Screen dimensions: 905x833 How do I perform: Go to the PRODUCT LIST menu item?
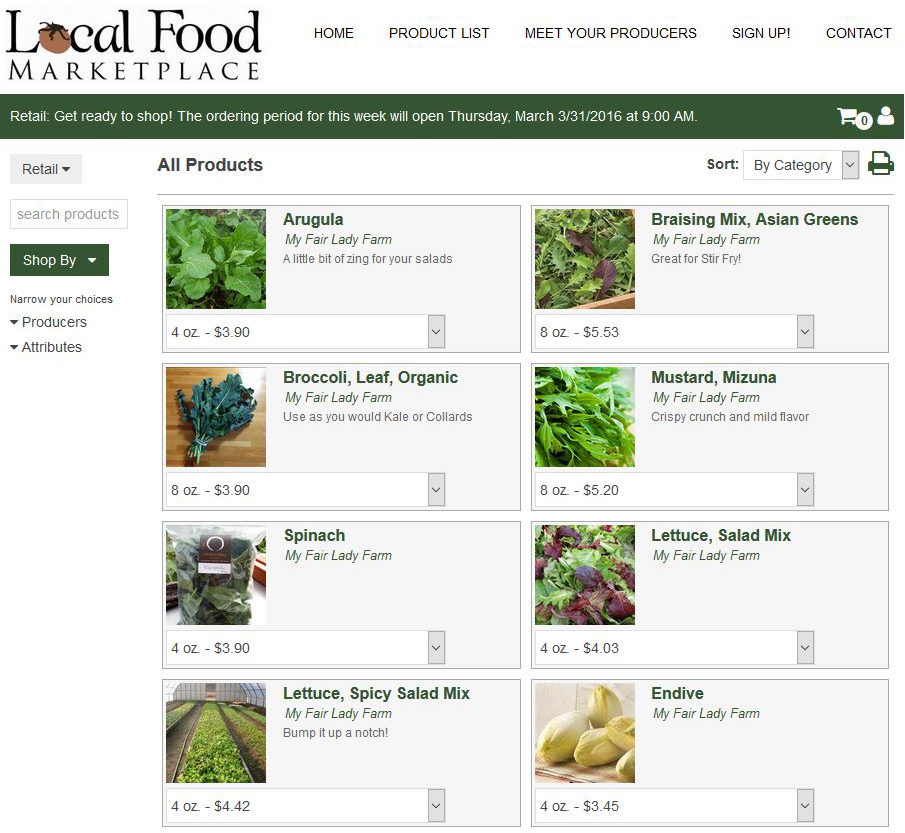point(439,33)
